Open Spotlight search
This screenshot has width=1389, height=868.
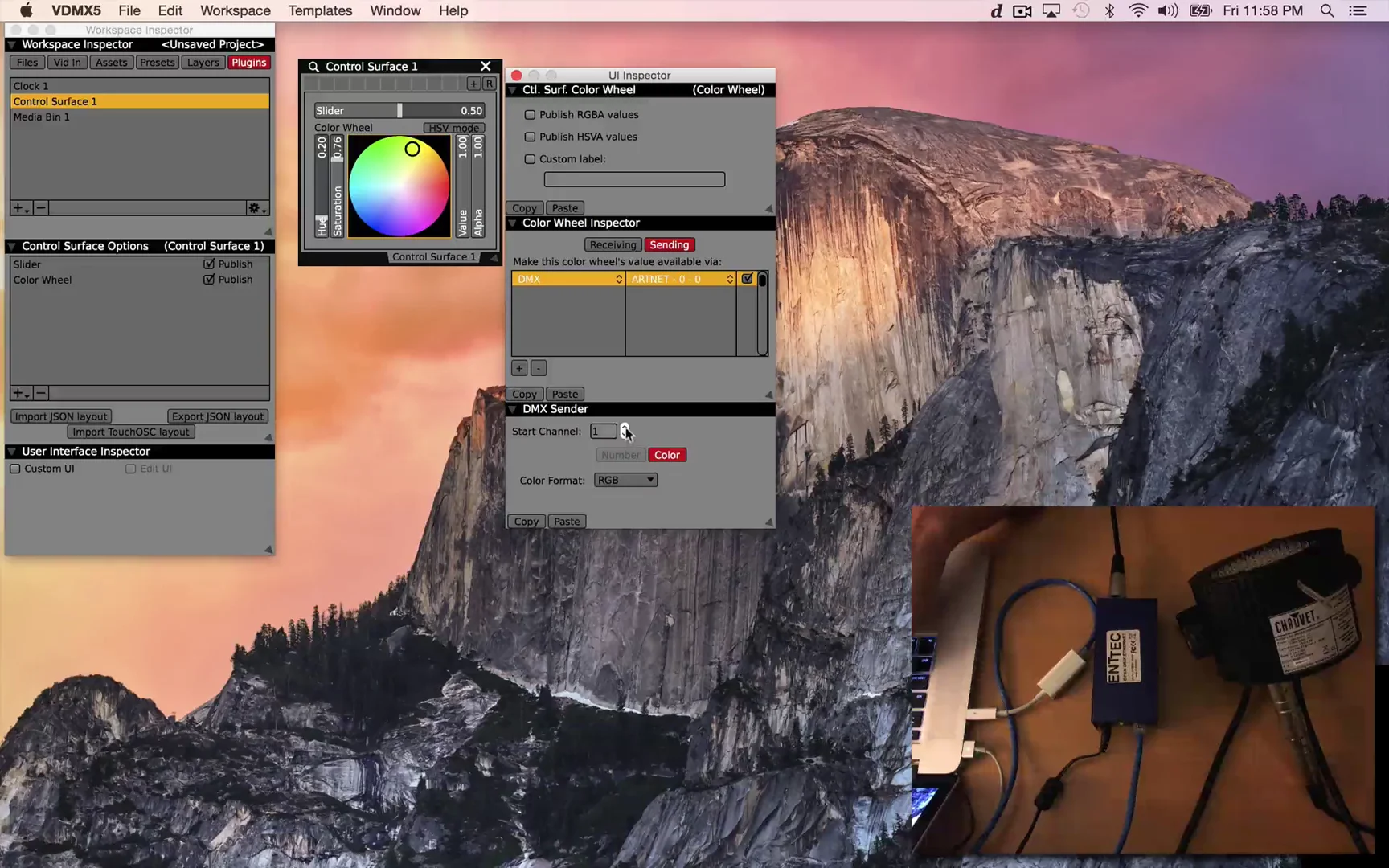tap(1327, 10)
